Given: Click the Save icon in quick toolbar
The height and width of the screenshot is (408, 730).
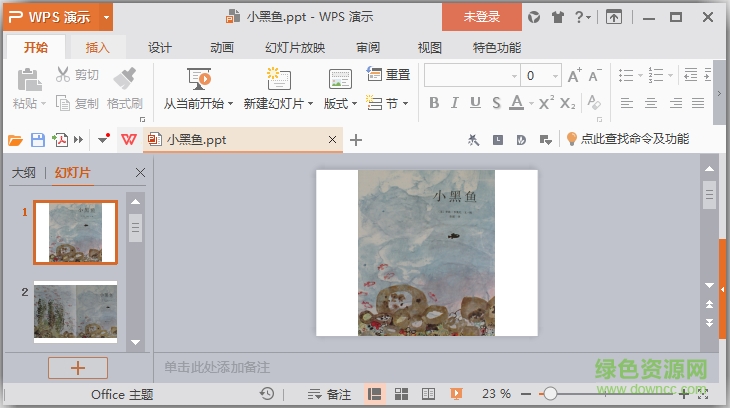Looking at the screenshot, I should click(38, 140).
